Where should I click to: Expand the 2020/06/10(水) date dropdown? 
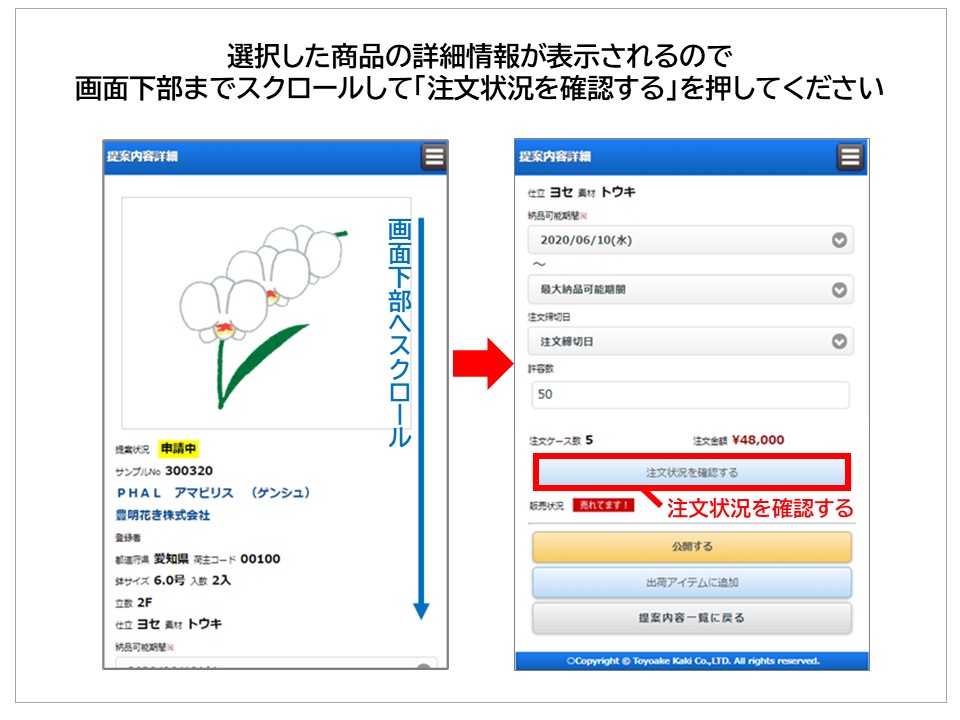[x=690, y=241]
